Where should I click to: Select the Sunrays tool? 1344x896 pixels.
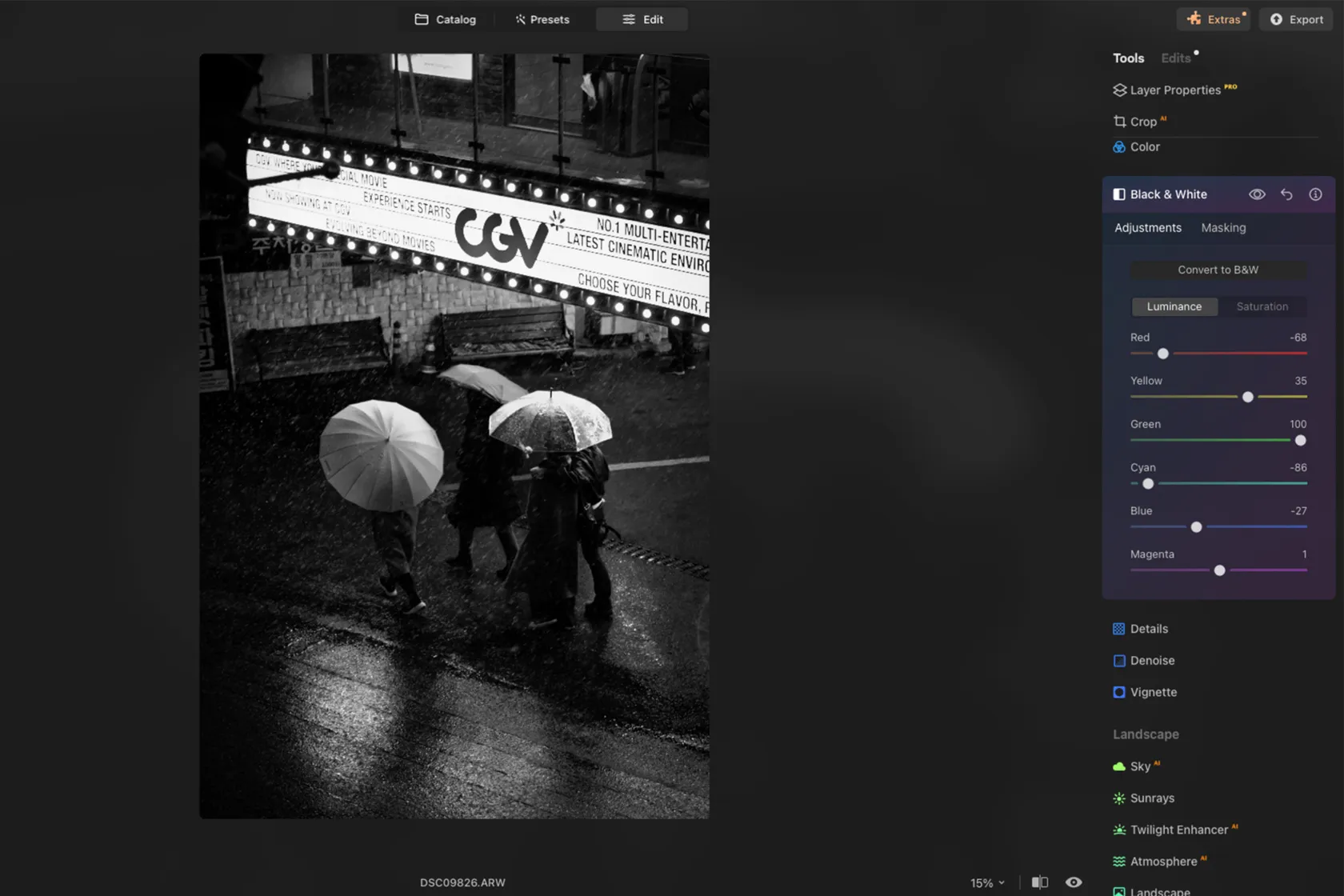(x=1151, y=798)
